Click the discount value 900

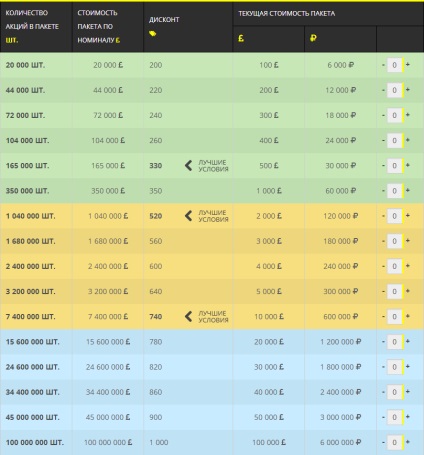pos(156,417)
